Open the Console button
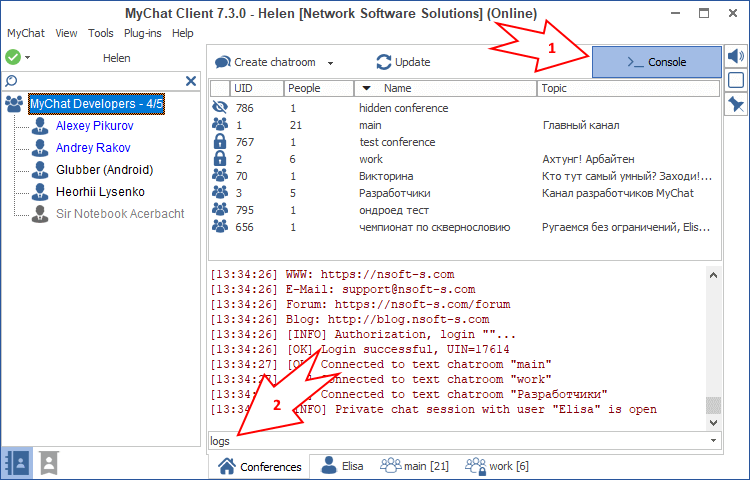 (x=656, y=62)
